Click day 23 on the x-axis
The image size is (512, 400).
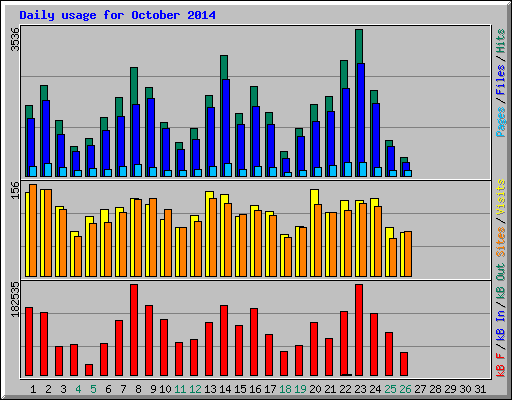360,389
